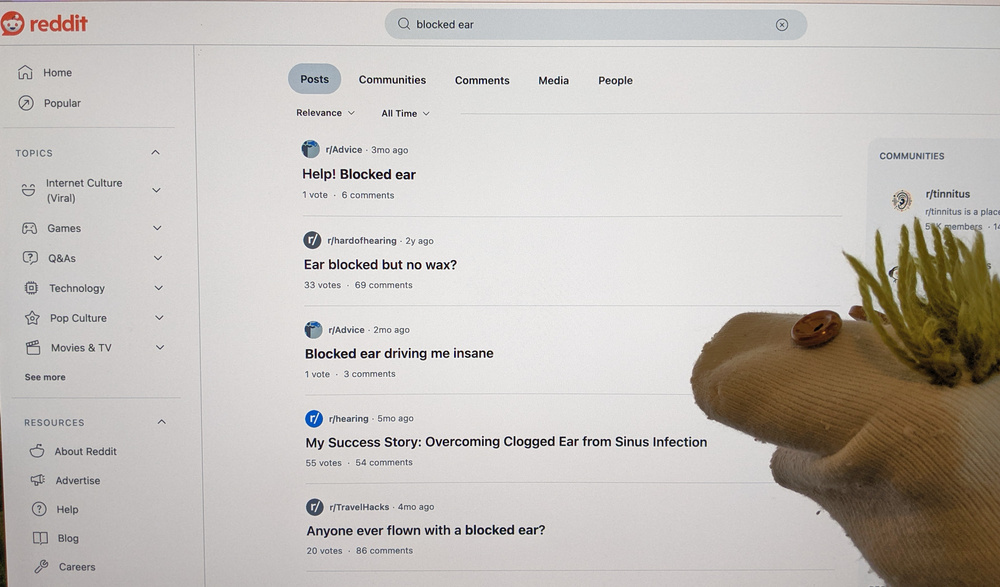Select the Posts tab

[x=314, y=79]
